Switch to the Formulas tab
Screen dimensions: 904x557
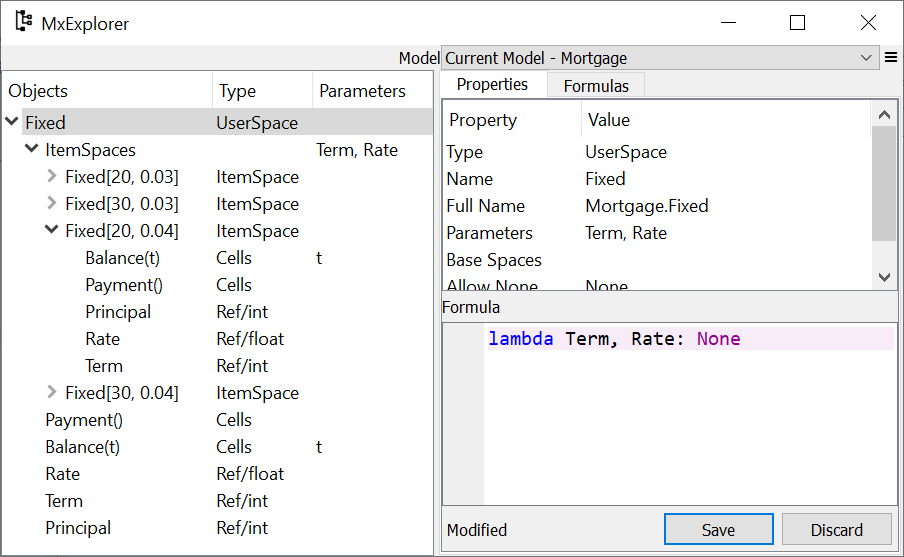(x=596, y=86)
